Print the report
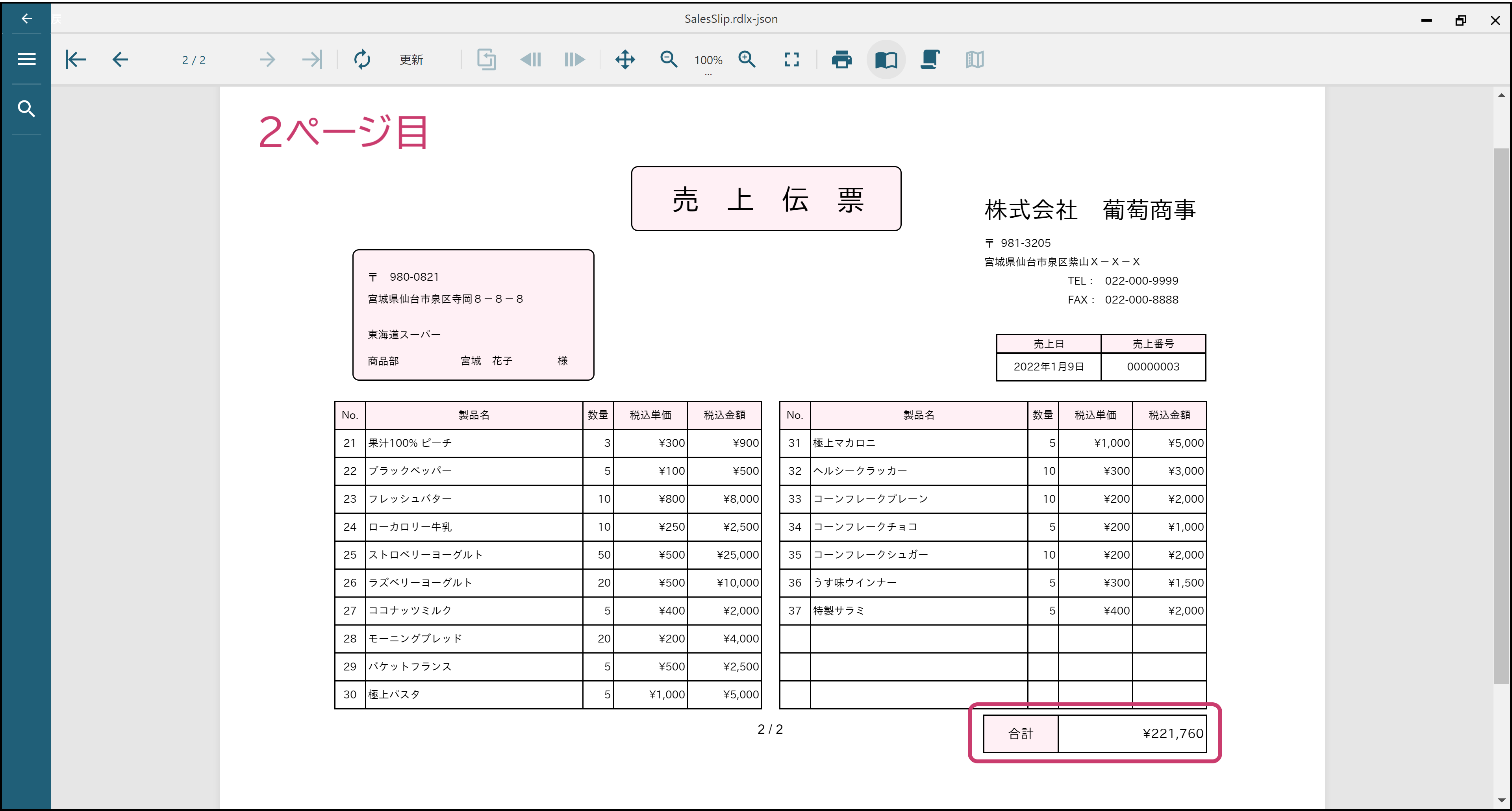This screenshot has height=811, width=1512. pos(842,59)
